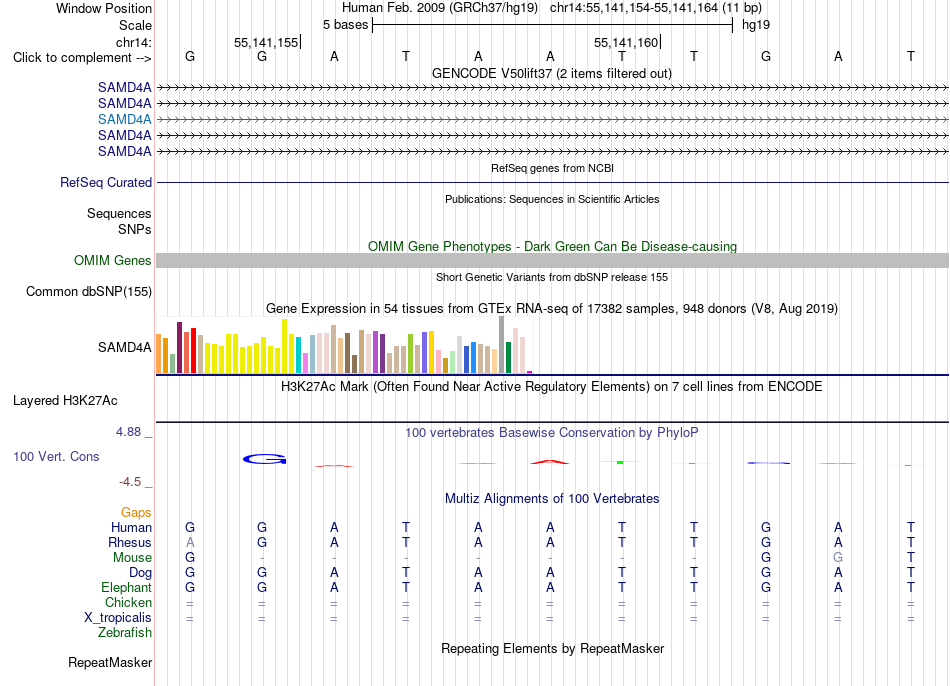Click the Window Position label

point(104,8)
